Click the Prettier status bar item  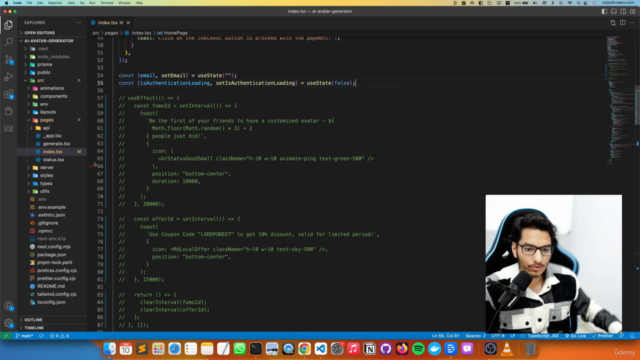[x=602, y=336]
